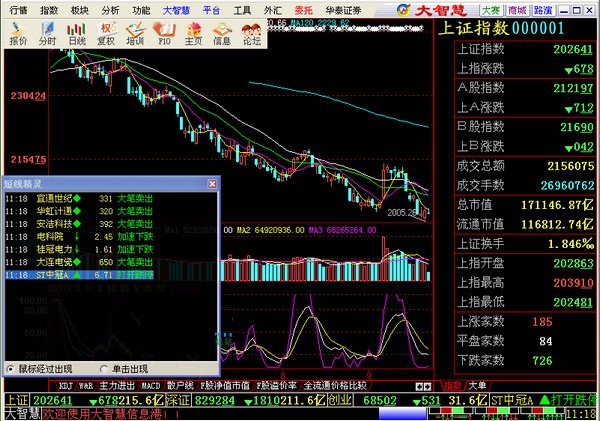Toggle the 复权 price adjustment icon
This screenshot has width=600, height=421.
(106, 34)
